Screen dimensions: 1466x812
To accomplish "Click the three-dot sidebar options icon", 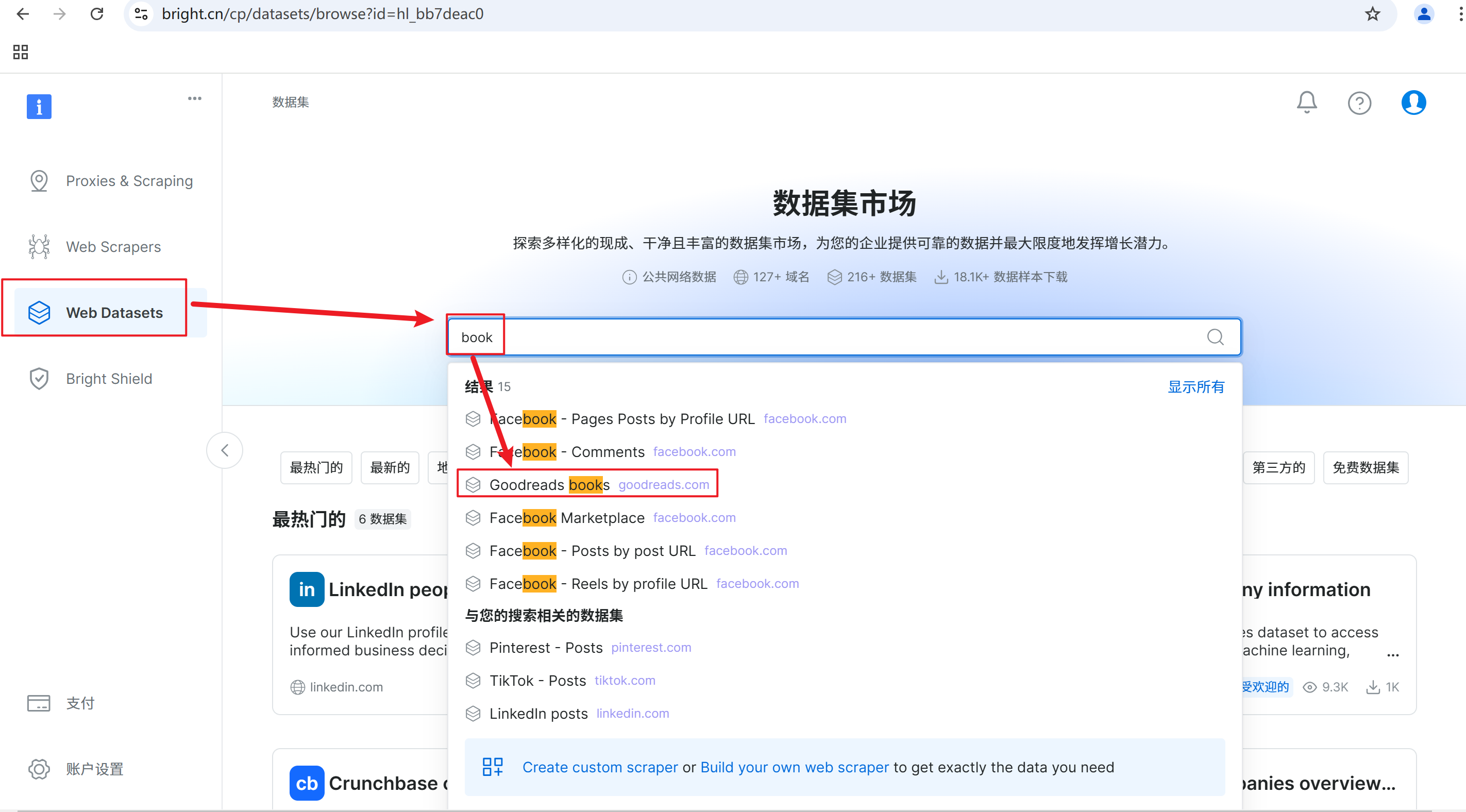I will click(195, 98).
